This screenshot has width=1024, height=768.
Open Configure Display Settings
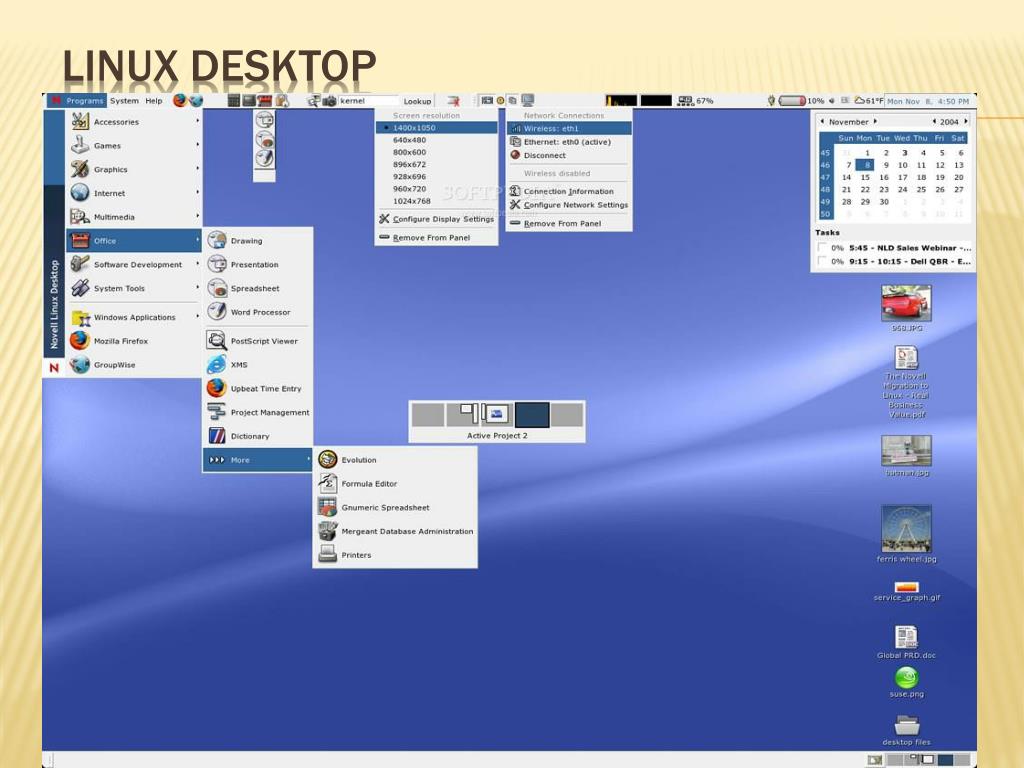(436, 219)
